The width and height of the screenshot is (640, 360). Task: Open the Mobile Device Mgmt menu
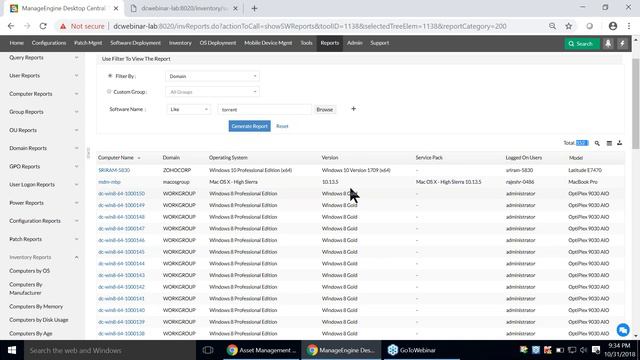[268, 43]
